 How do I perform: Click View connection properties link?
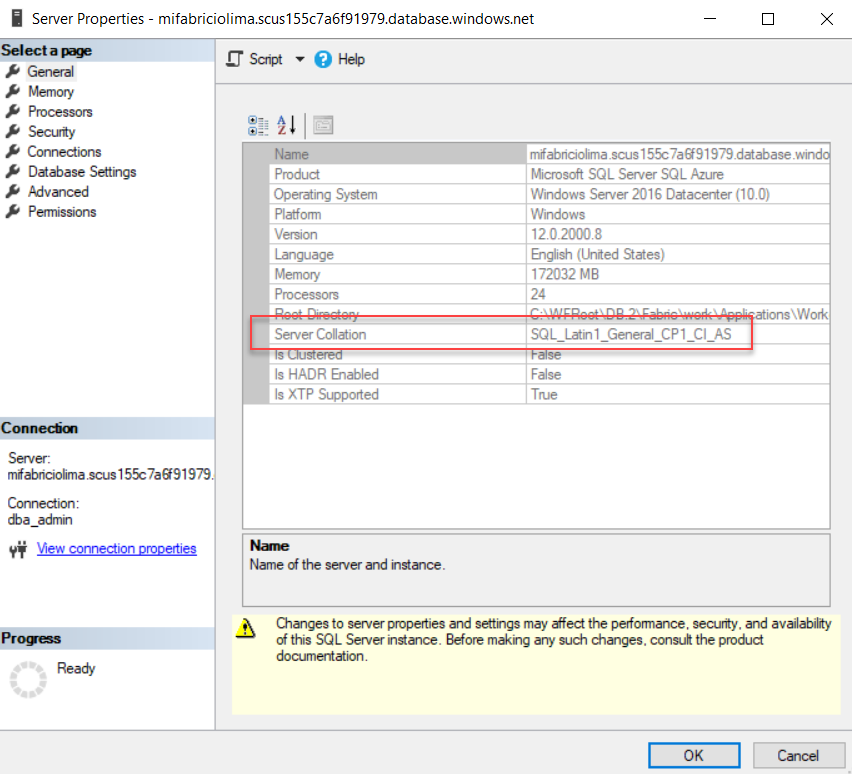coord(116,549)
